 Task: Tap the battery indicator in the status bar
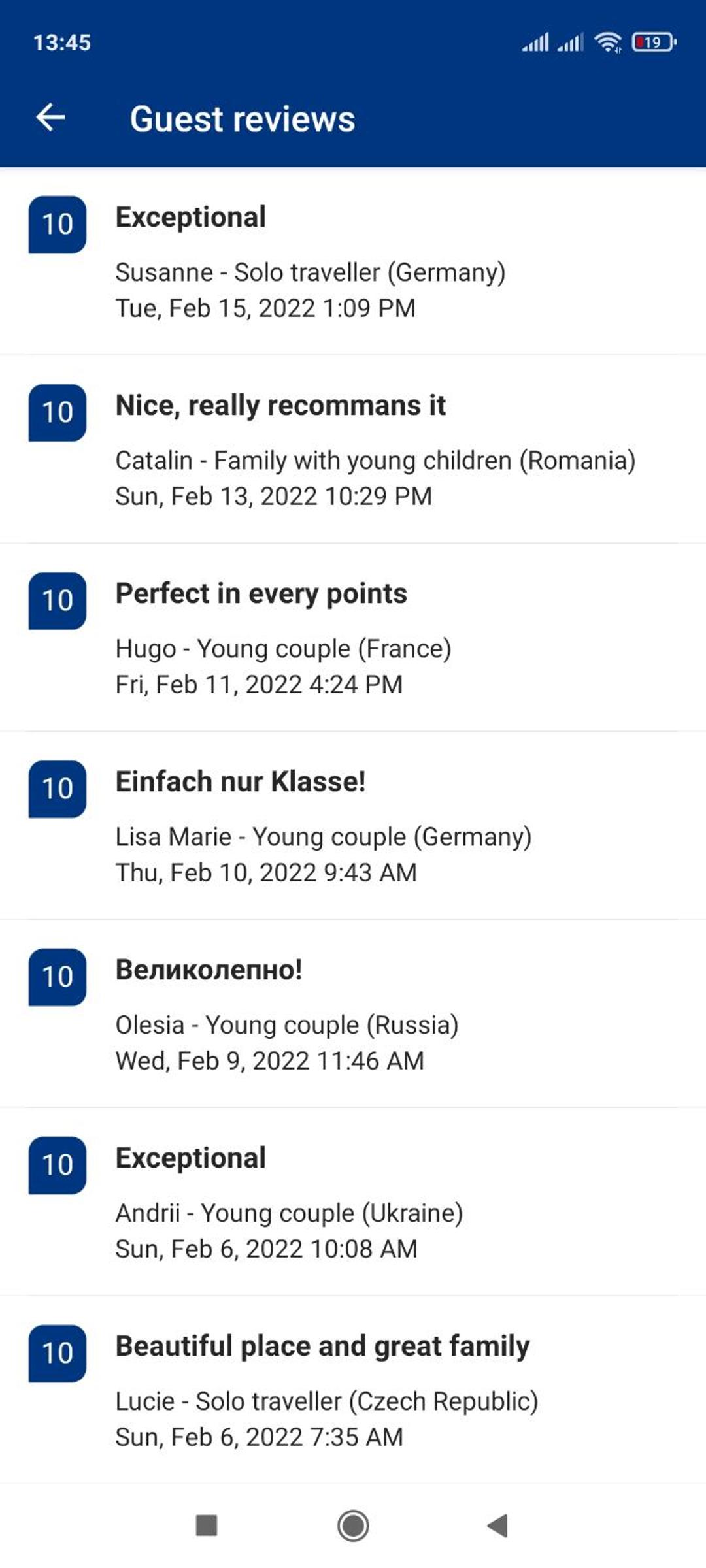tap(654, 42)
